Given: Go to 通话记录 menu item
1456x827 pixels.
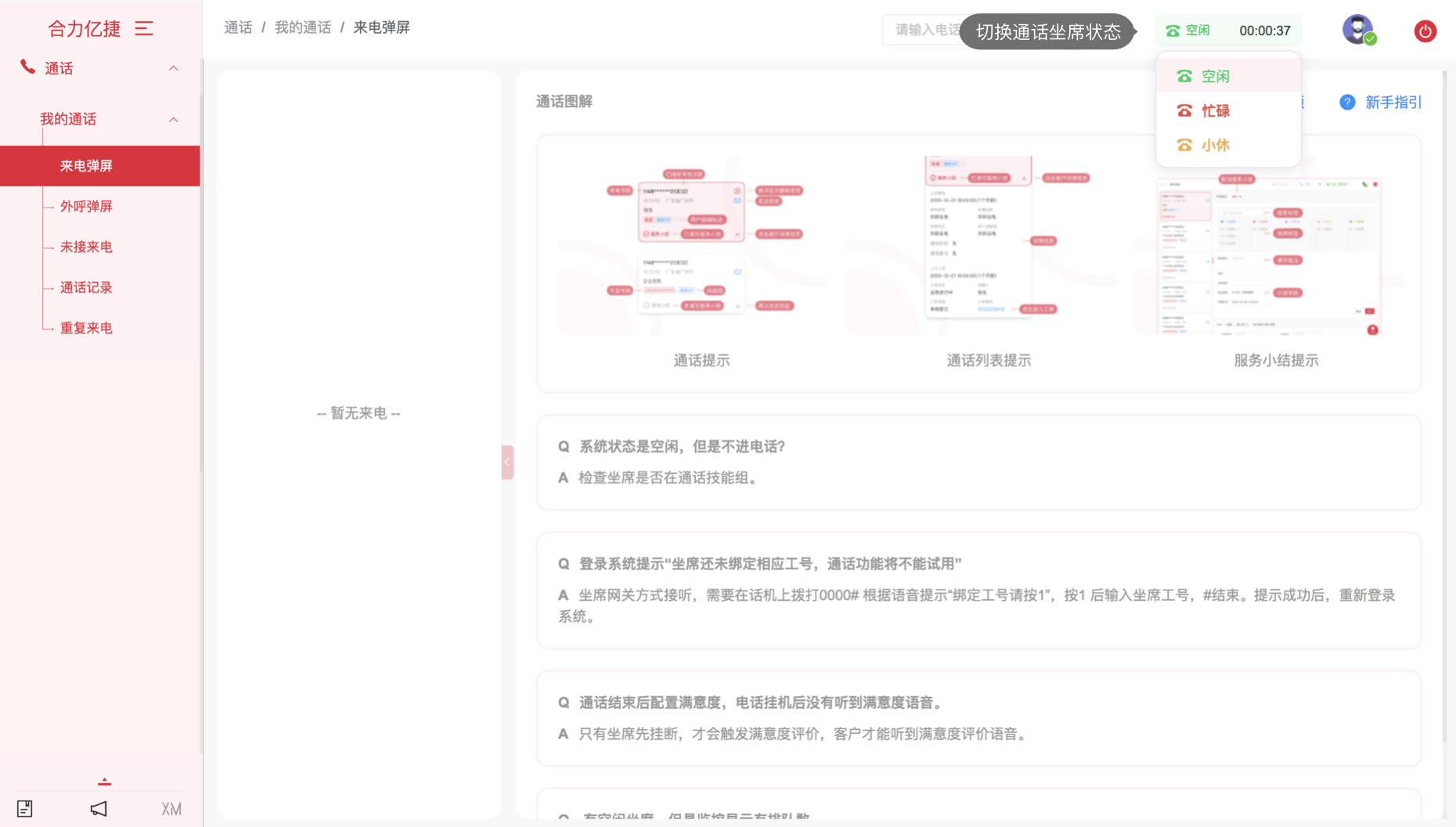Looking at the screenshot, I should 86,288.
